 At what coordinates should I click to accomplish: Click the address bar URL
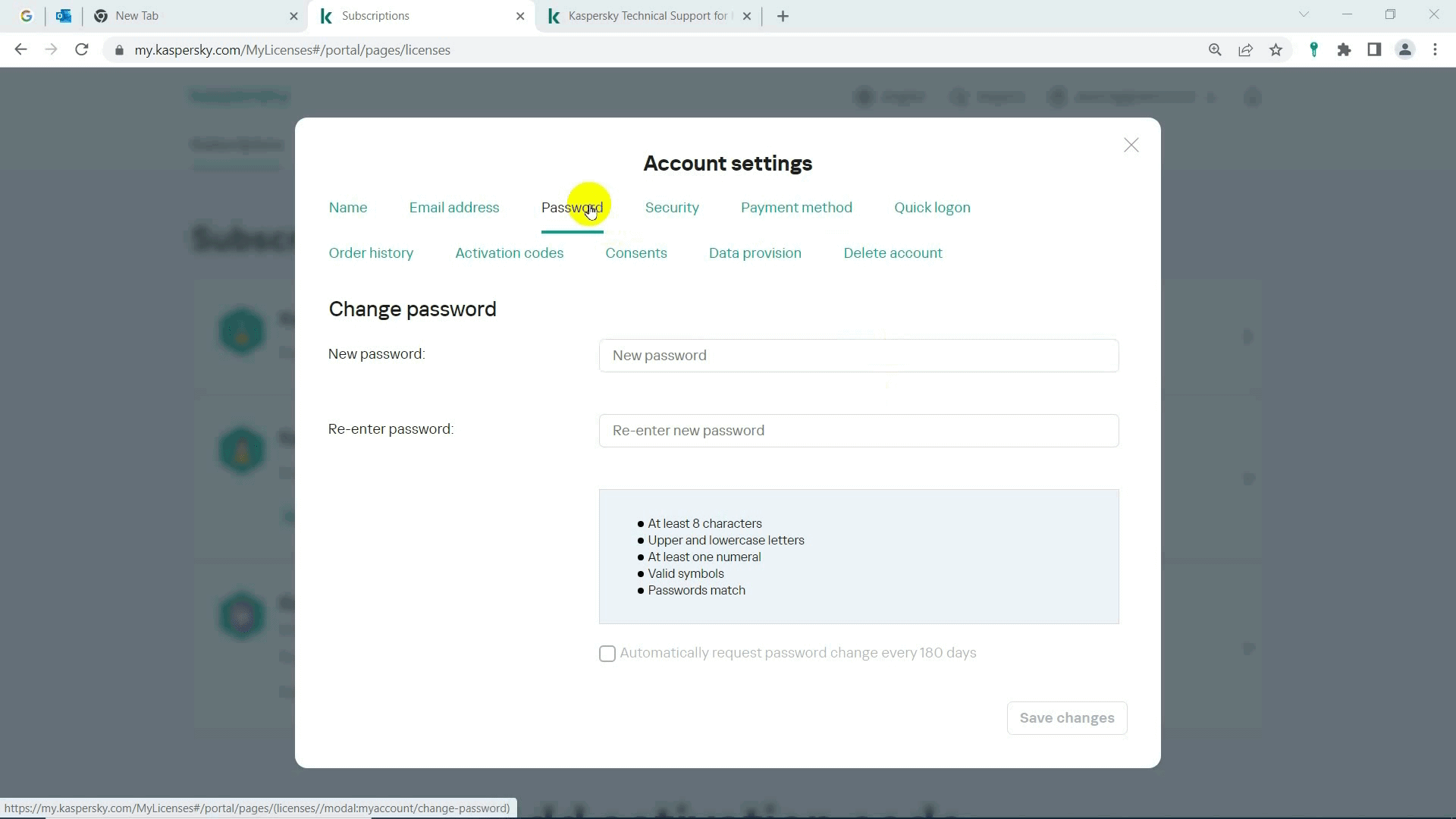[x=292, y=50]
